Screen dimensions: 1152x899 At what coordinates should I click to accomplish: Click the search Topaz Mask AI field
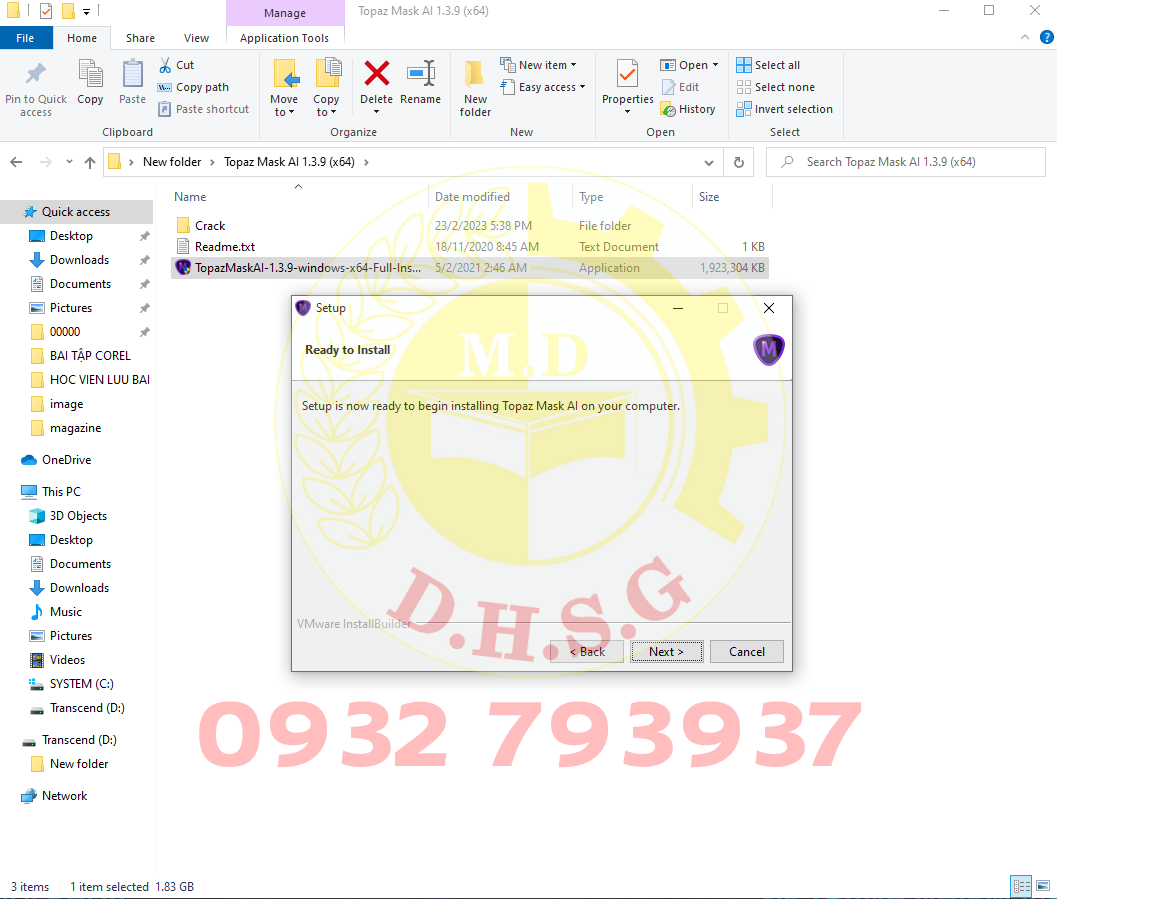pyautogui.click(x=906, y=162)
